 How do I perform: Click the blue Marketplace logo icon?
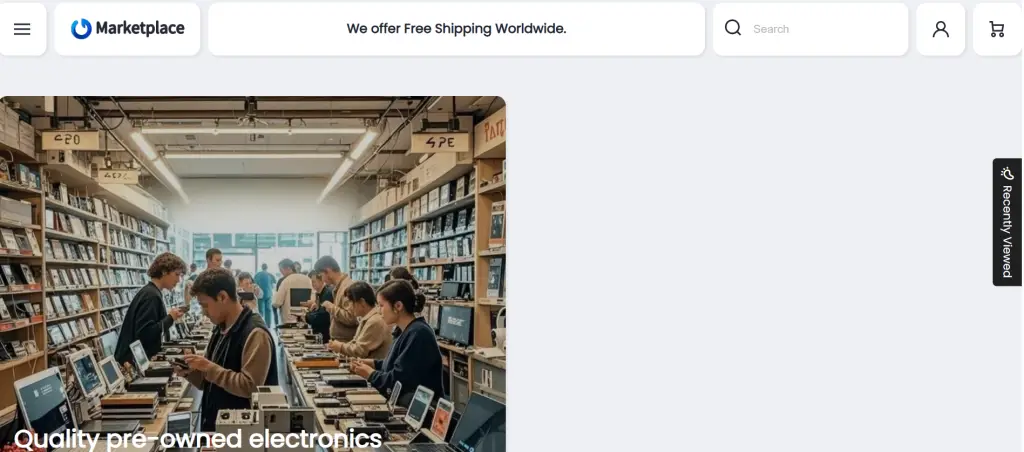tap(82, 29)
